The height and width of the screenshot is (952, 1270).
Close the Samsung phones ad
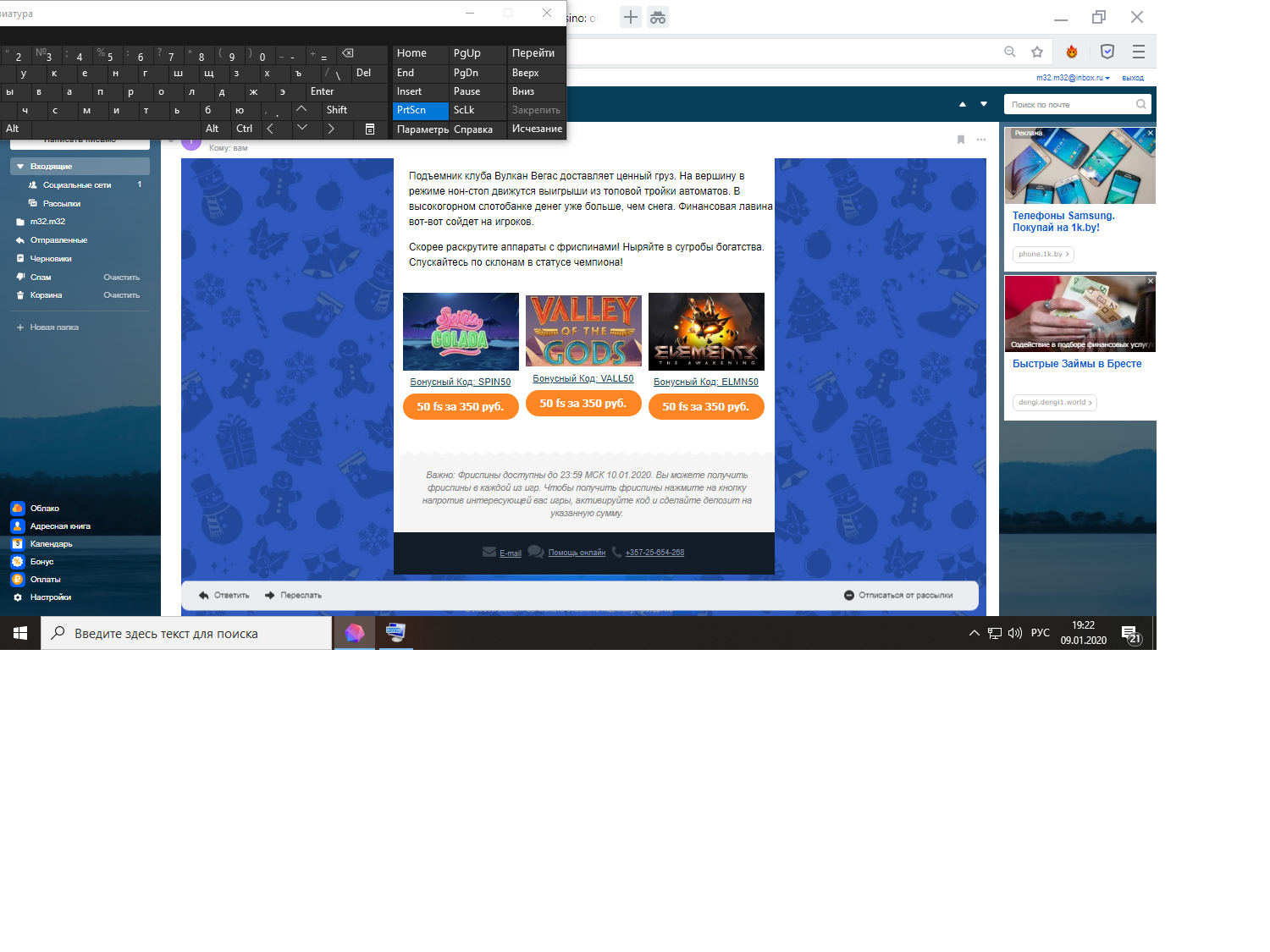point(1151,133)
